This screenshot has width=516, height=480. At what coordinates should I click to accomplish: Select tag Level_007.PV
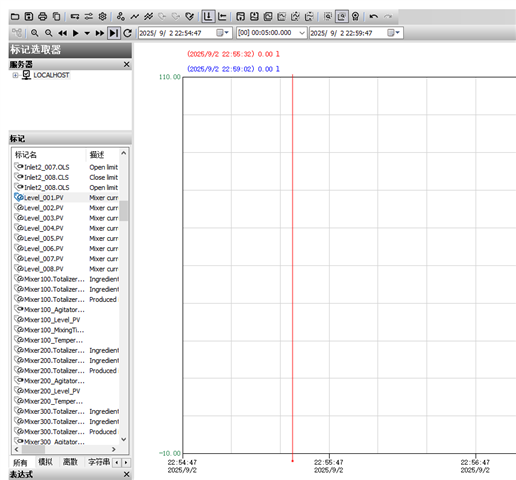tap(44, 259)
